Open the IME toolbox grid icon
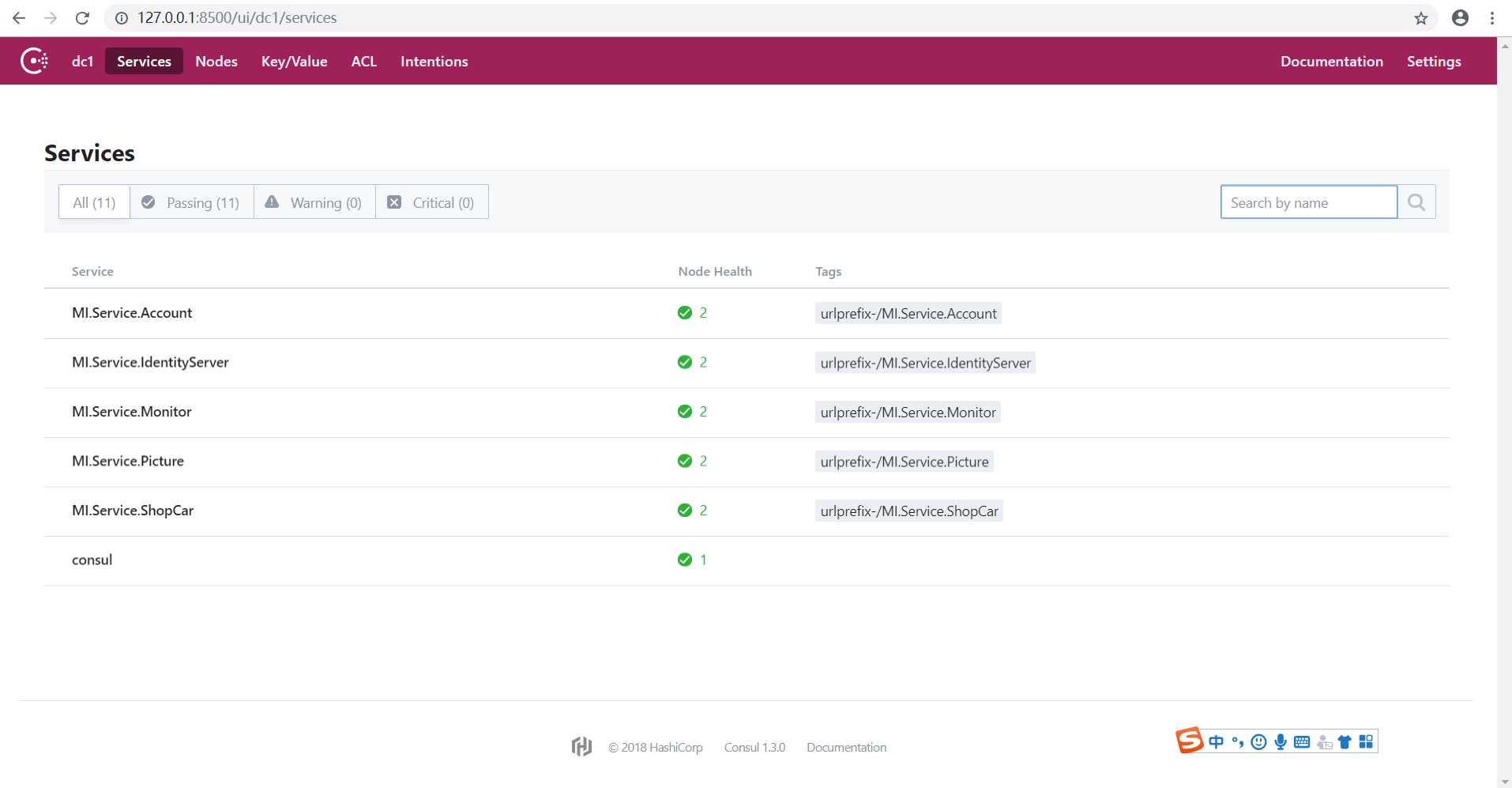 tap(1366, 741)
